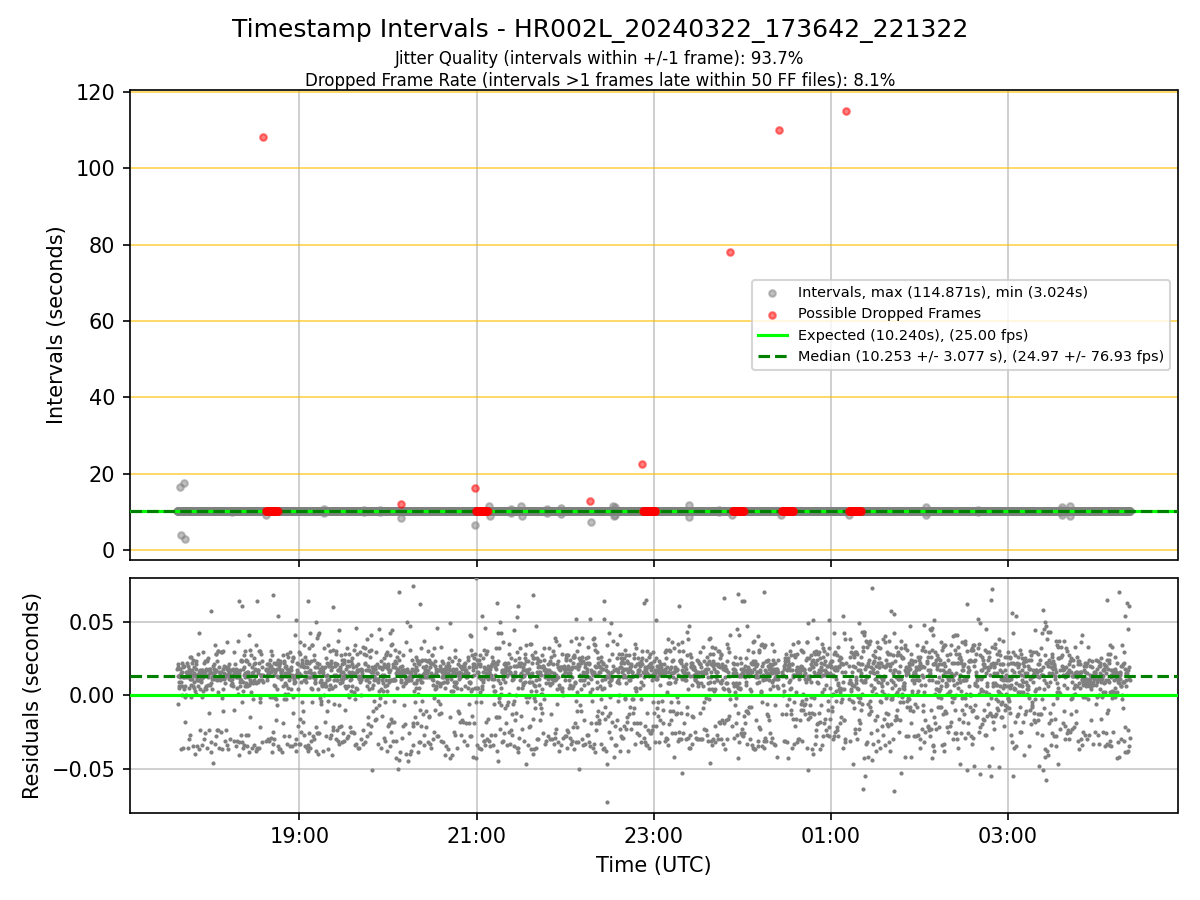Click the plot title 'Timestamp Intervals - HR002L_20240322_173642_221322'
The image size is (1200, 900).
[600, 29]
